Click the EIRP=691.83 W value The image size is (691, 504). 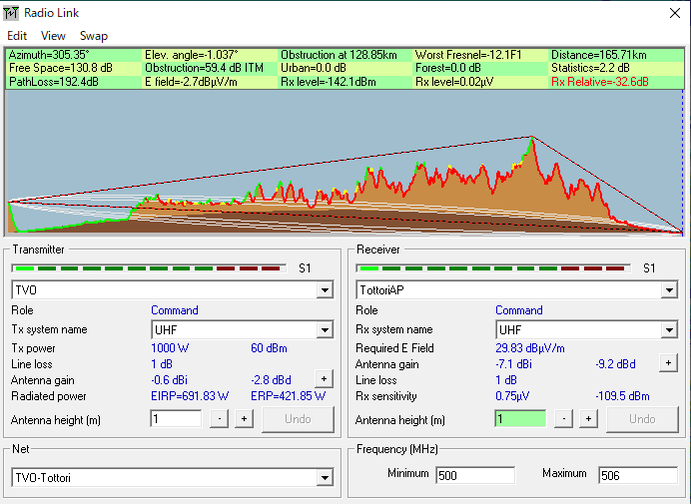point(190,396)
